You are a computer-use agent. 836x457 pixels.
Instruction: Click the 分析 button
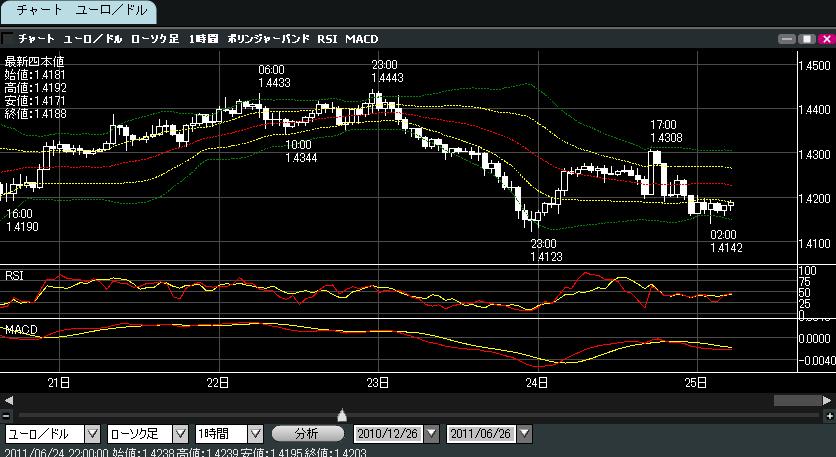click(307, 434)
